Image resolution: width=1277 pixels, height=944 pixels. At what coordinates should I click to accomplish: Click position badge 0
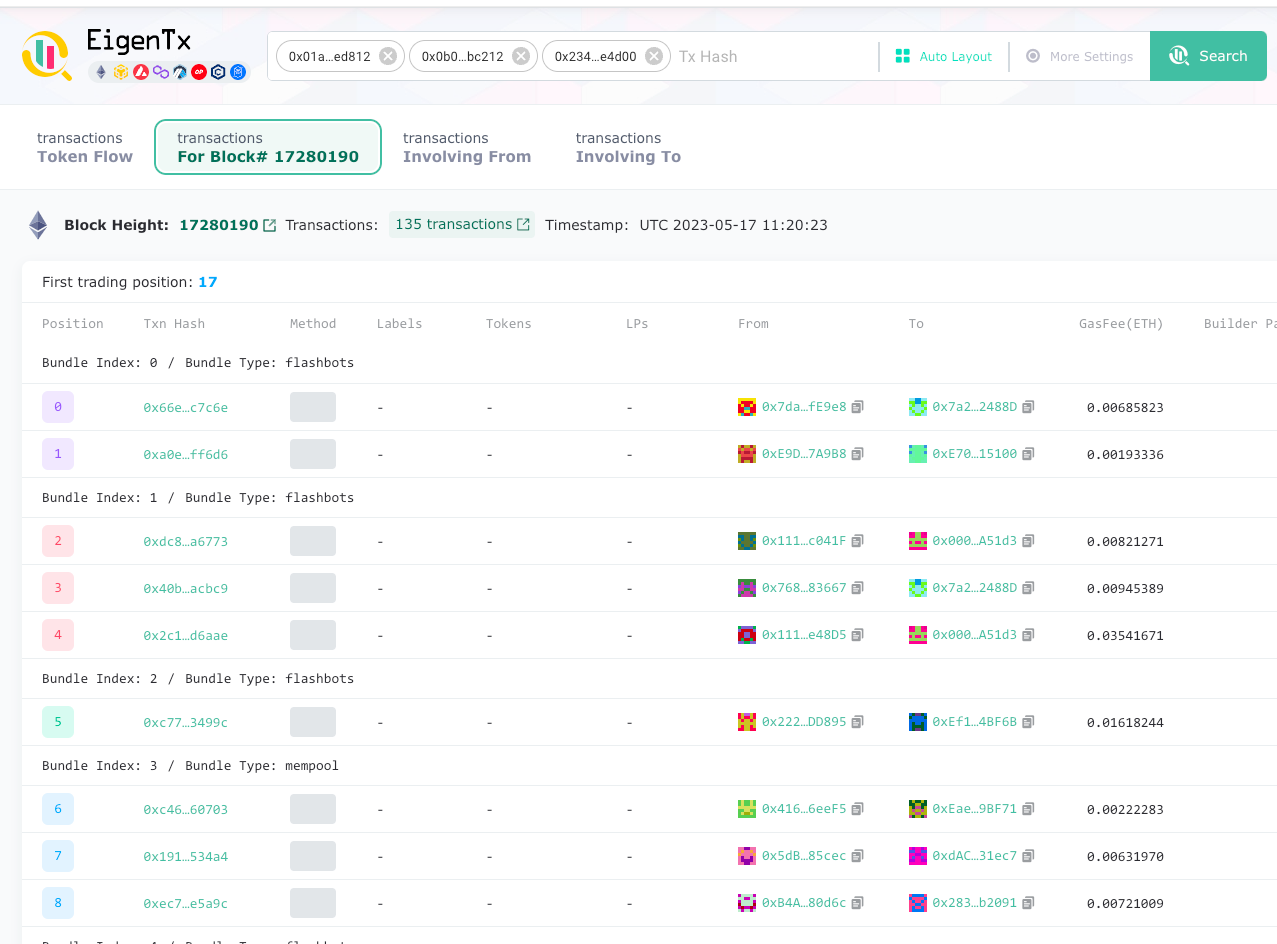[x=58, y=407]
